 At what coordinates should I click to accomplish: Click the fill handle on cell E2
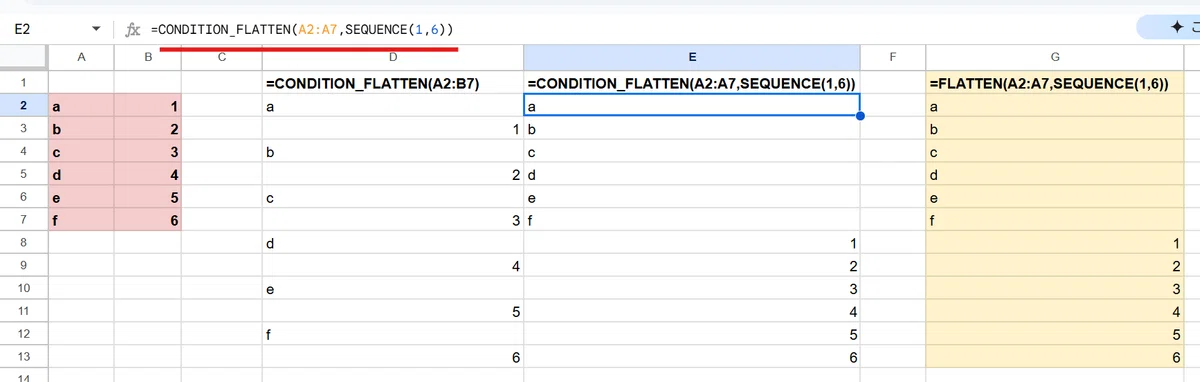pos(860,117)
